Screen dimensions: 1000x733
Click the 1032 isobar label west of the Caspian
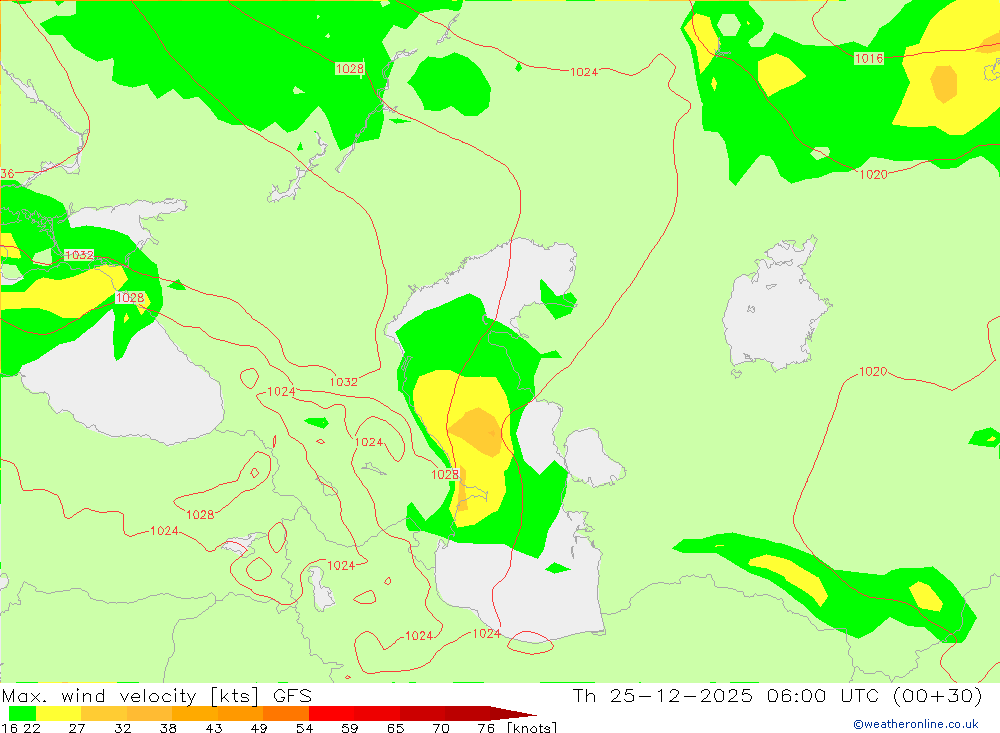tap(343, 382)
